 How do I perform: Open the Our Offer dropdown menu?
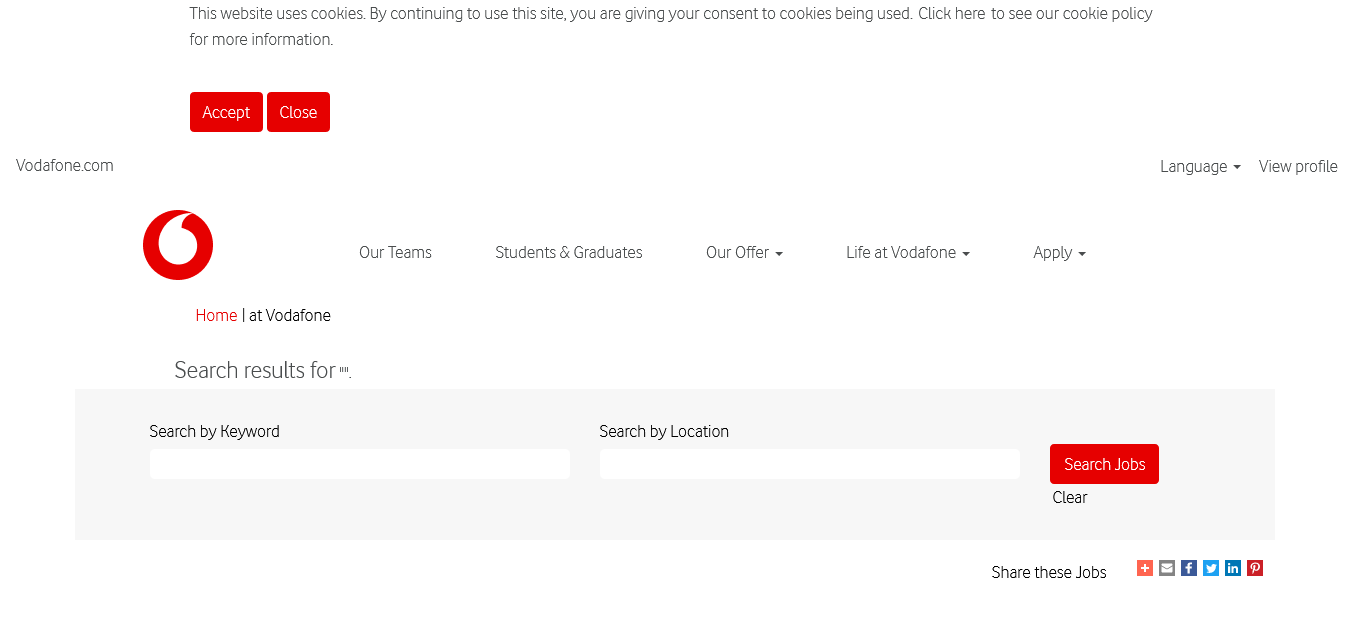tap(744, 253)
